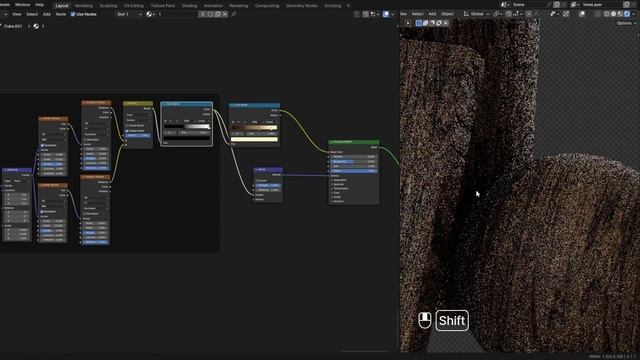Remove a color stop with minus on selected Color Ramp
The height and width of the screenshot is (360, 640).
[x=171, y=121]
